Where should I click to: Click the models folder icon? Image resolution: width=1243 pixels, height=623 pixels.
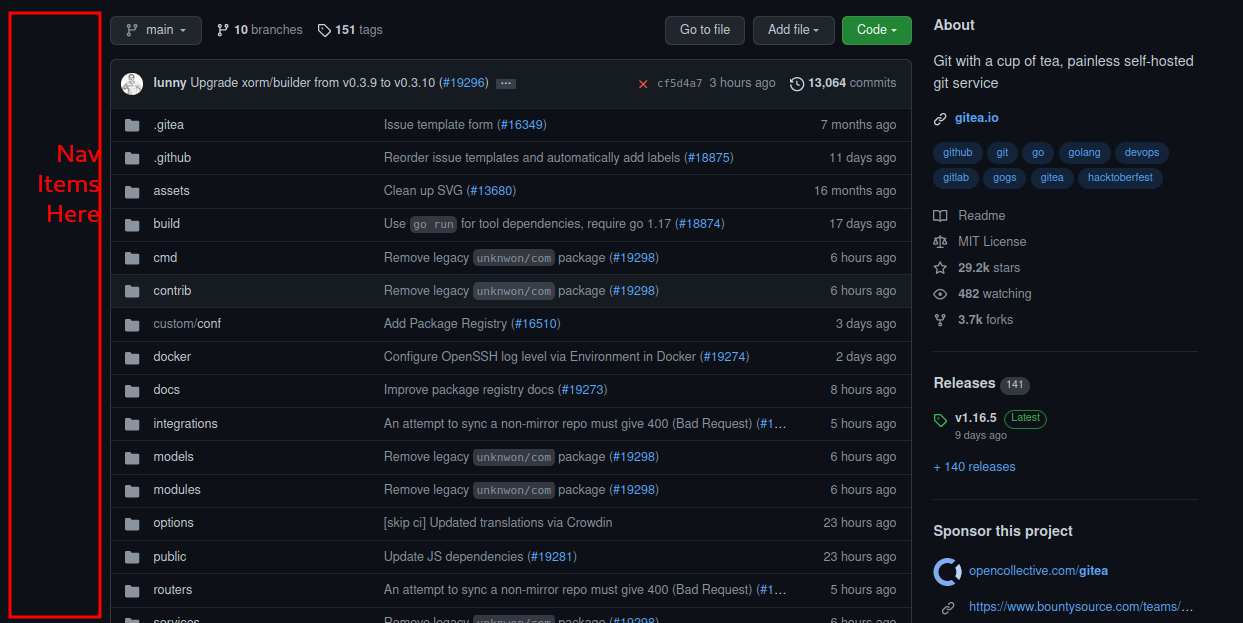click(132, 457)
